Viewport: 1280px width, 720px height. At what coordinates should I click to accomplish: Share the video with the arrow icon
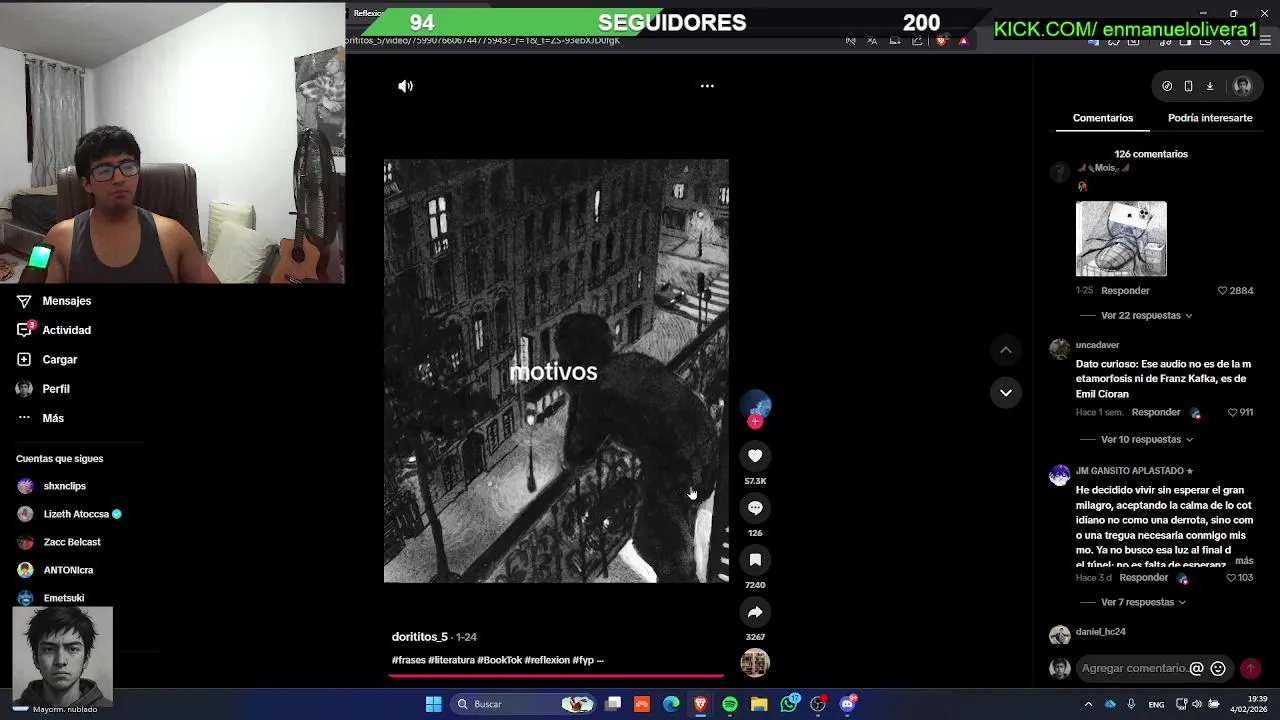pyautogui.click(x=755, y=612)
